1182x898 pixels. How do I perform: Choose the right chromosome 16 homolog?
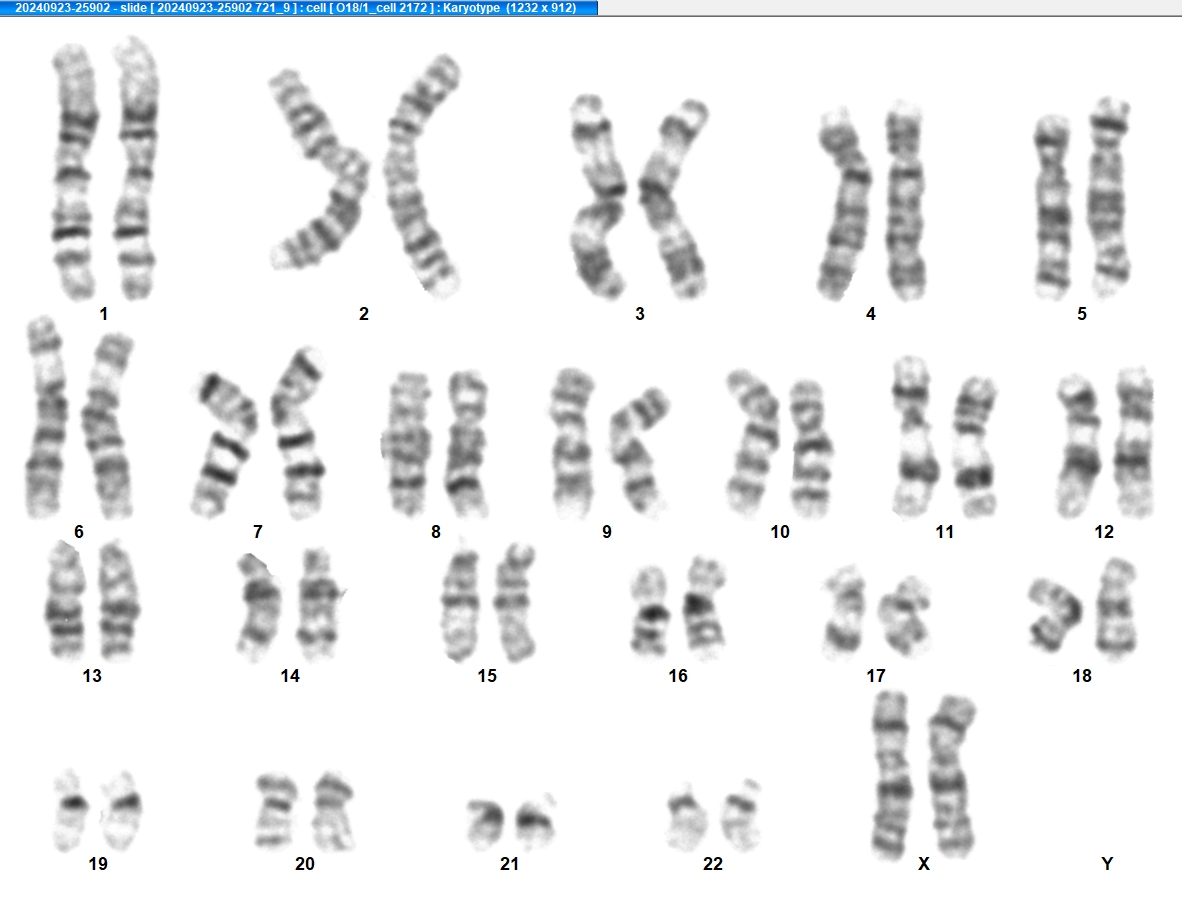(705, 608)
